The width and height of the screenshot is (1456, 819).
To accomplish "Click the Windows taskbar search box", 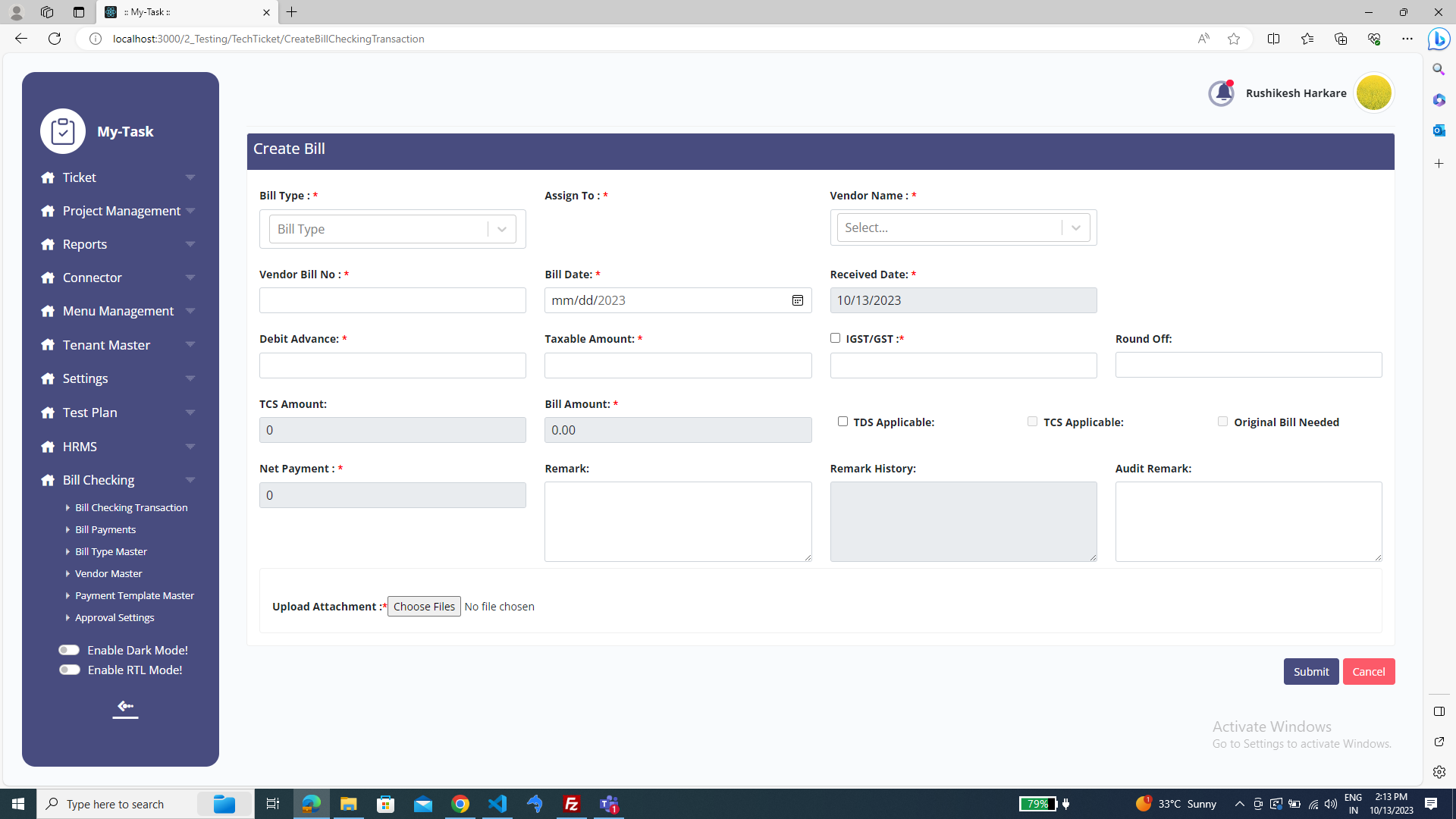I will coord(144,804).
